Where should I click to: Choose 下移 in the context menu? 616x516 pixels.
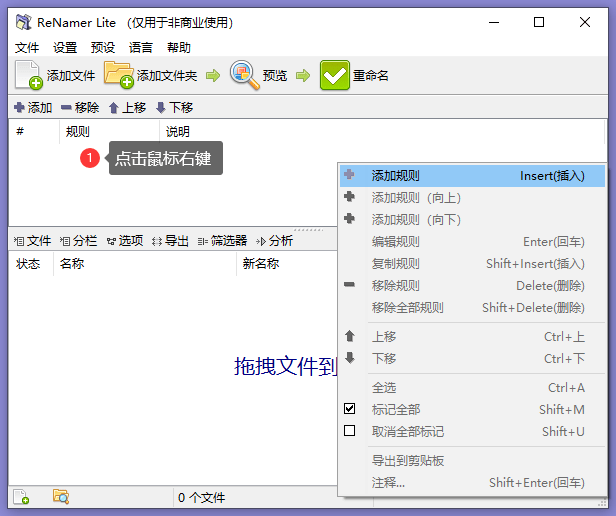pos(472,358)
